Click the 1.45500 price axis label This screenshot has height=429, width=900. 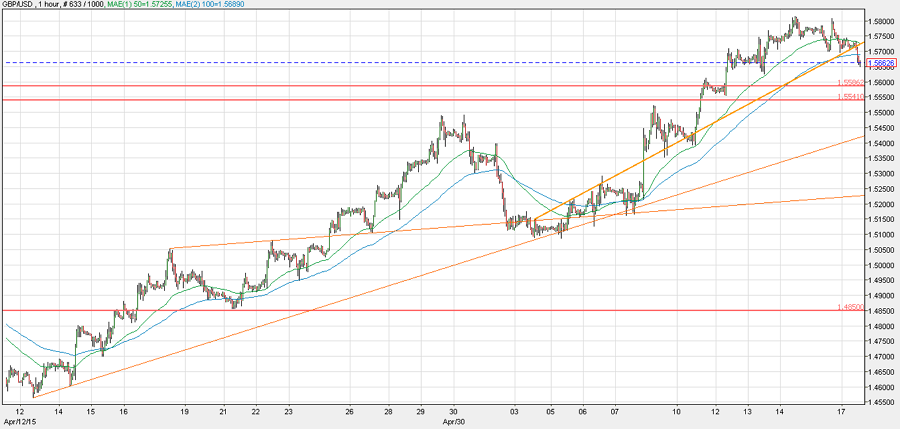pyautogui.click(x=882, y=403)
